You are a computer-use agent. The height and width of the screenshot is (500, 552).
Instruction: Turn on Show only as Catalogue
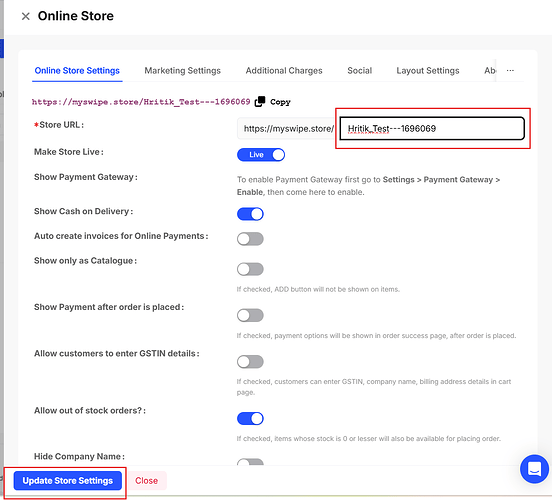click(250, 269)
